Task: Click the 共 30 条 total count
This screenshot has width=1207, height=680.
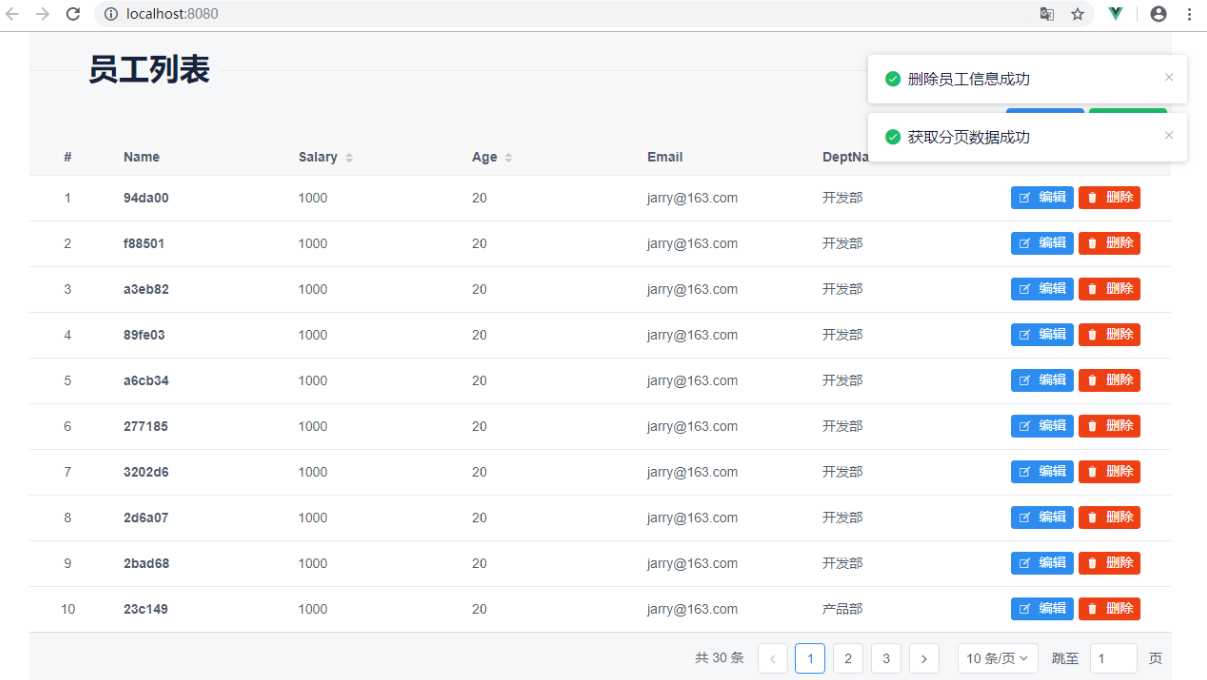Action: coord(719,658)
